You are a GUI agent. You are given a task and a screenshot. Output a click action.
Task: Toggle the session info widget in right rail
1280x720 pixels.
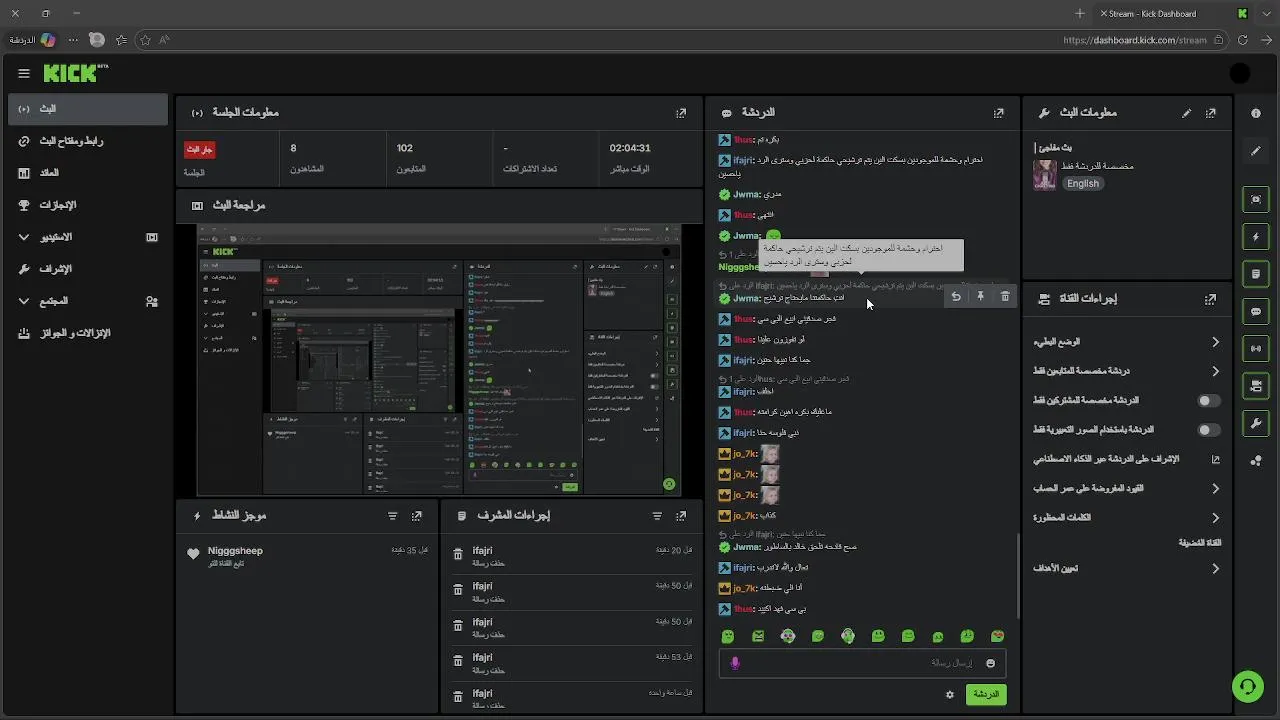pos(1256,348)
